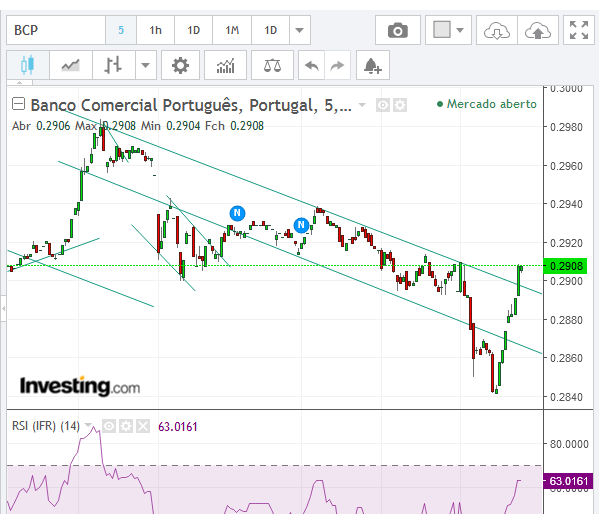Expand the left side panel arrow
Screen dimensions: 601x514
pyautogui.click(x=3, y=308)
